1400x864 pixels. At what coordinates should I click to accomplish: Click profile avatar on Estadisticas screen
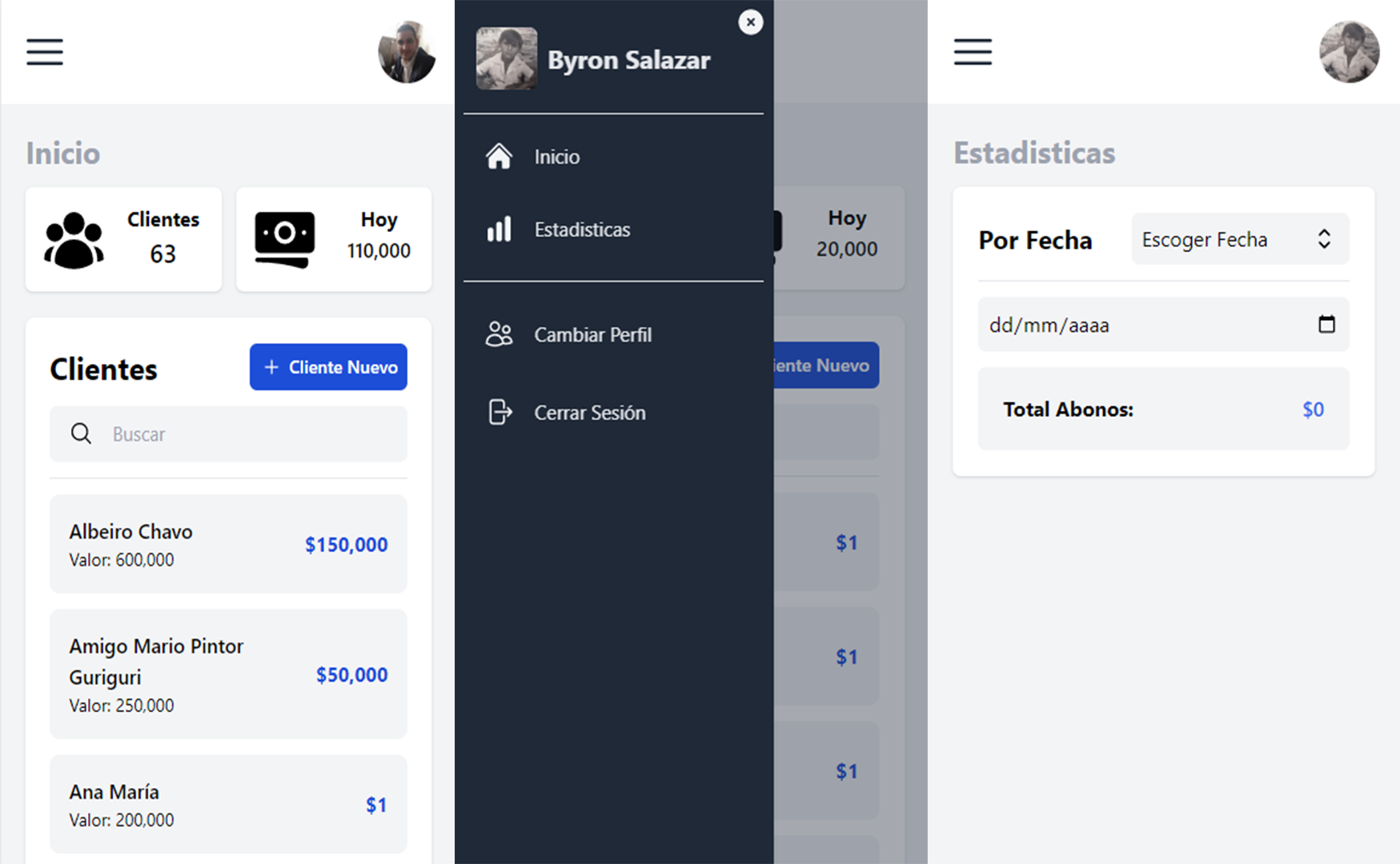1349,52
